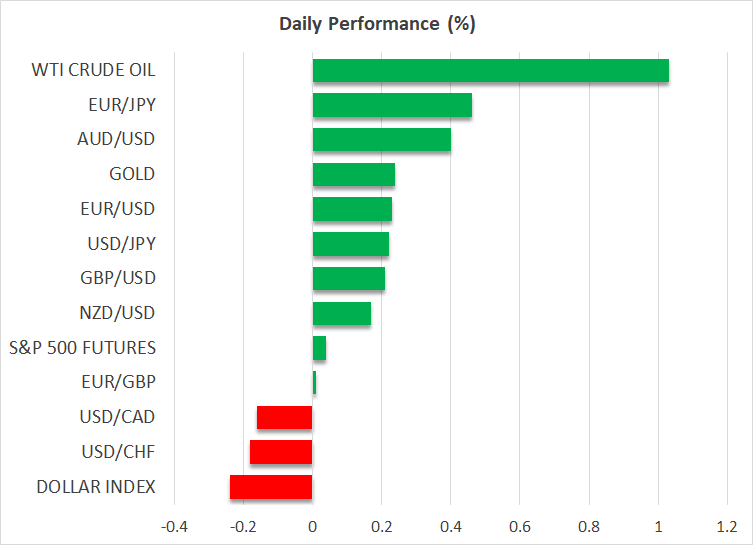Click the red USD/CHF bar
The image size is (753, 545).
tap(281, 452)
